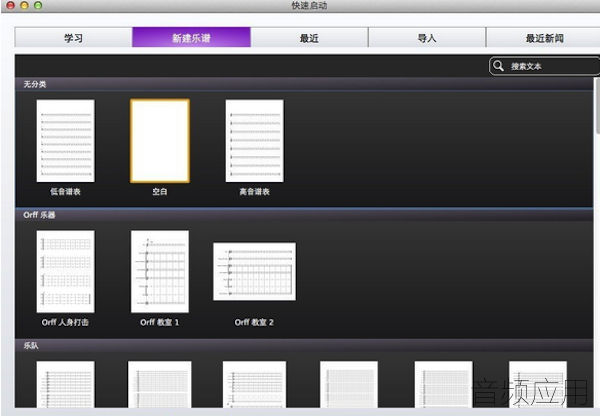Minimize the window with yellow button
The image size is (600, 416).
coord(24,5)
